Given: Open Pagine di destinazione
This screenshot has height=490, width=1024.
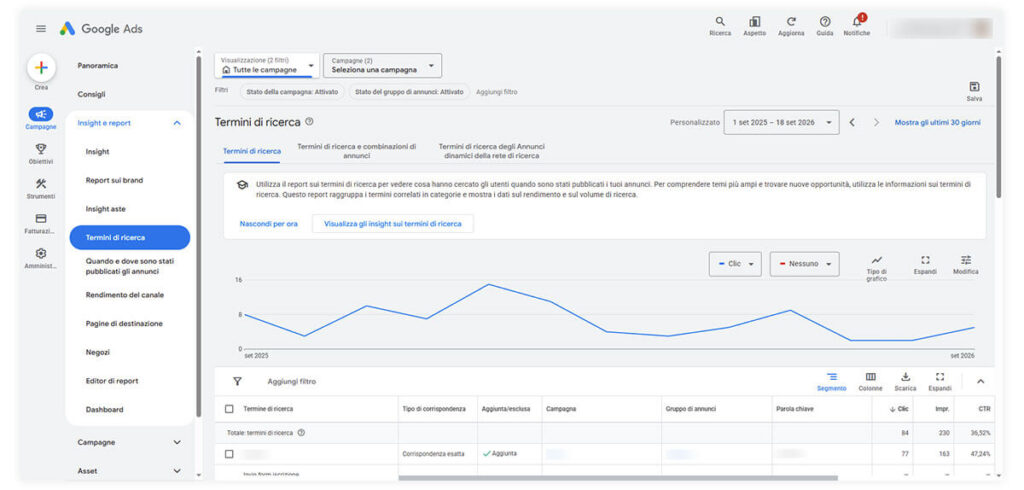Looking at the screenshot, I should pyautogui.click(x=124, y=323).
